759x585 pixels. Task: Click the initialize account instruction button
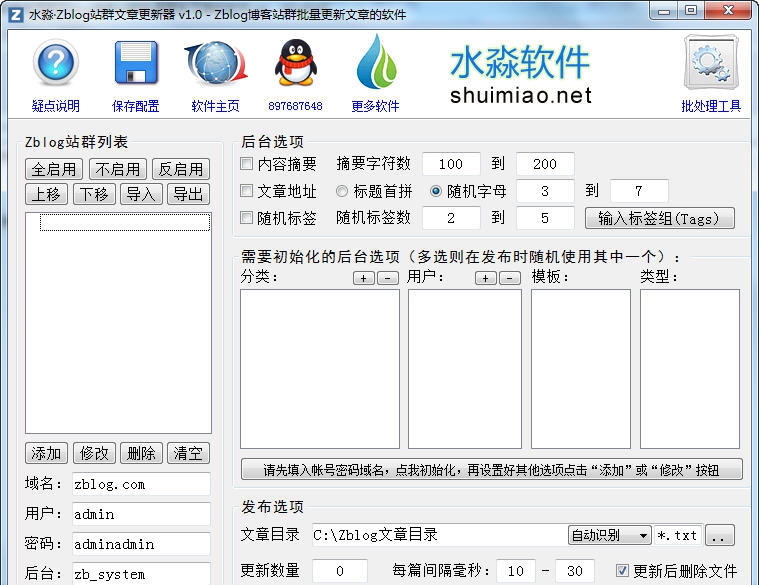(x=491, y=469)
